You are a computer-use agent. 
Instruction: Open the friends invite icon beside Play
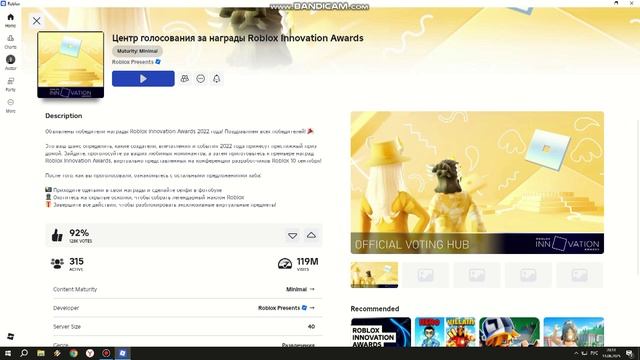[x=184, y=78]
